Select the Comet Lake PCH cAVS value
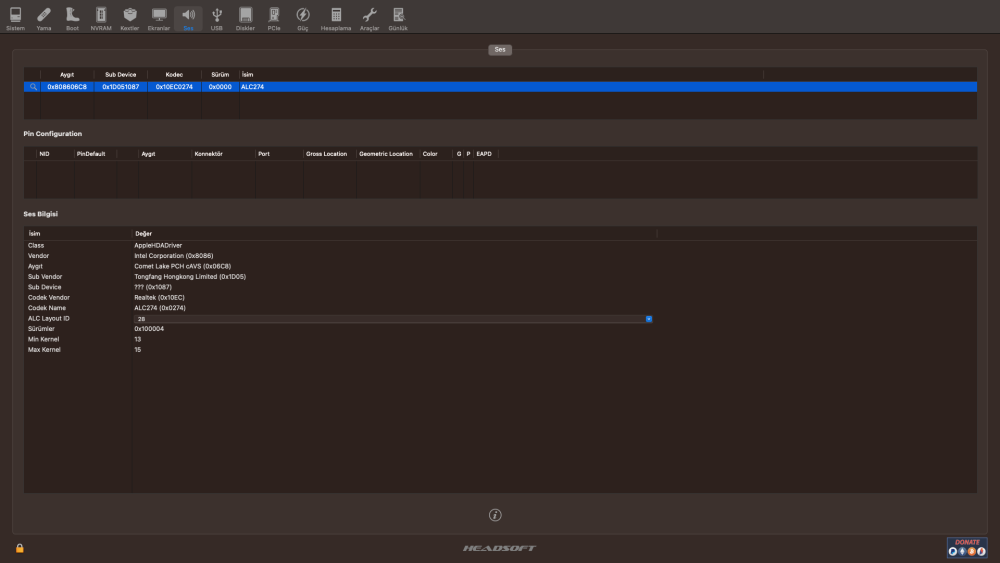Viewport: 1000px width, 563px height. coord(182,267)
